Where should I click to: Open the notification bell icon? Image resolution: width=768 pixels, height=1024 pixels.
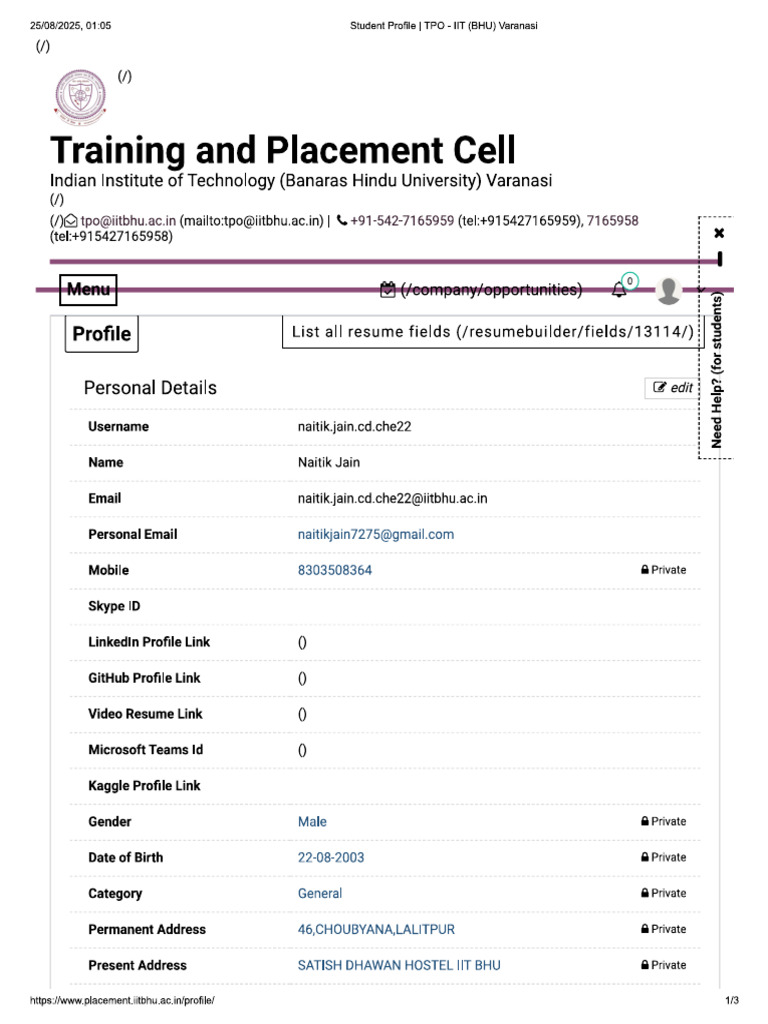[x=619, y=289]
